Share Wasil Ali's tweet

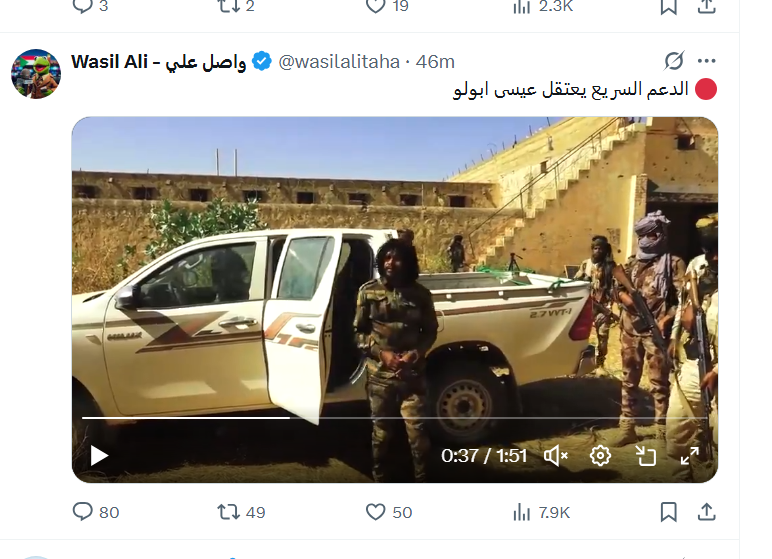[707, 512]
